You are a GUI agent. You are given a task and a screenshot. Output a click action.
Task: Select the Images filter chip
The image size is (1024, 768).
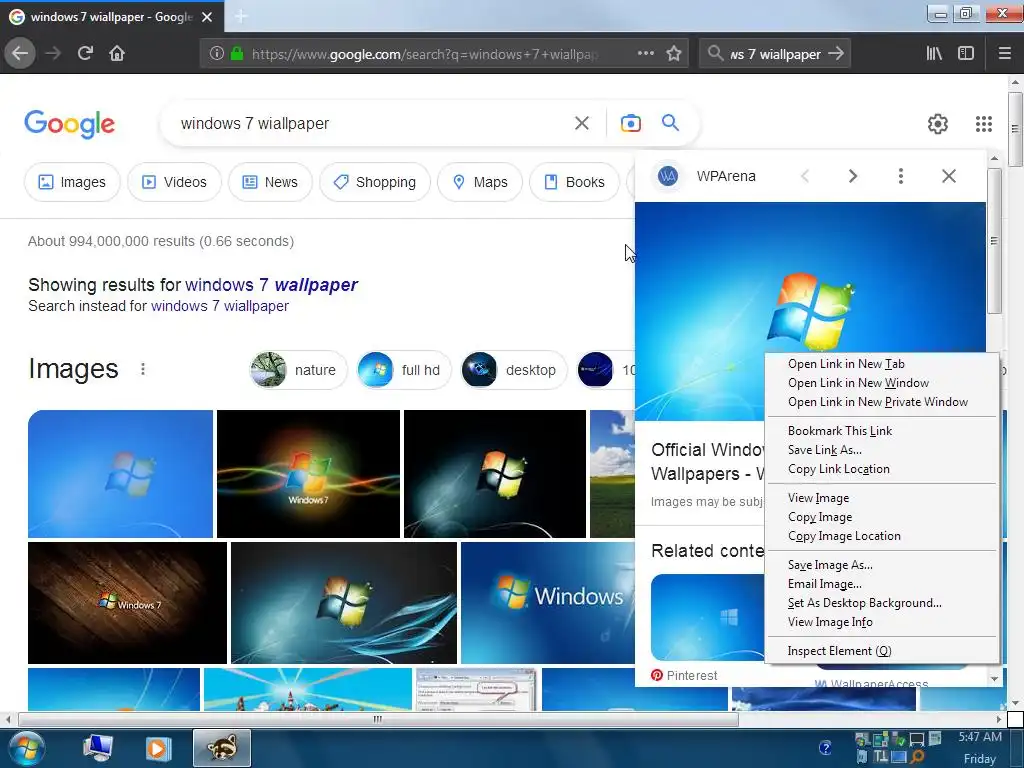click(x=72, y=182)
